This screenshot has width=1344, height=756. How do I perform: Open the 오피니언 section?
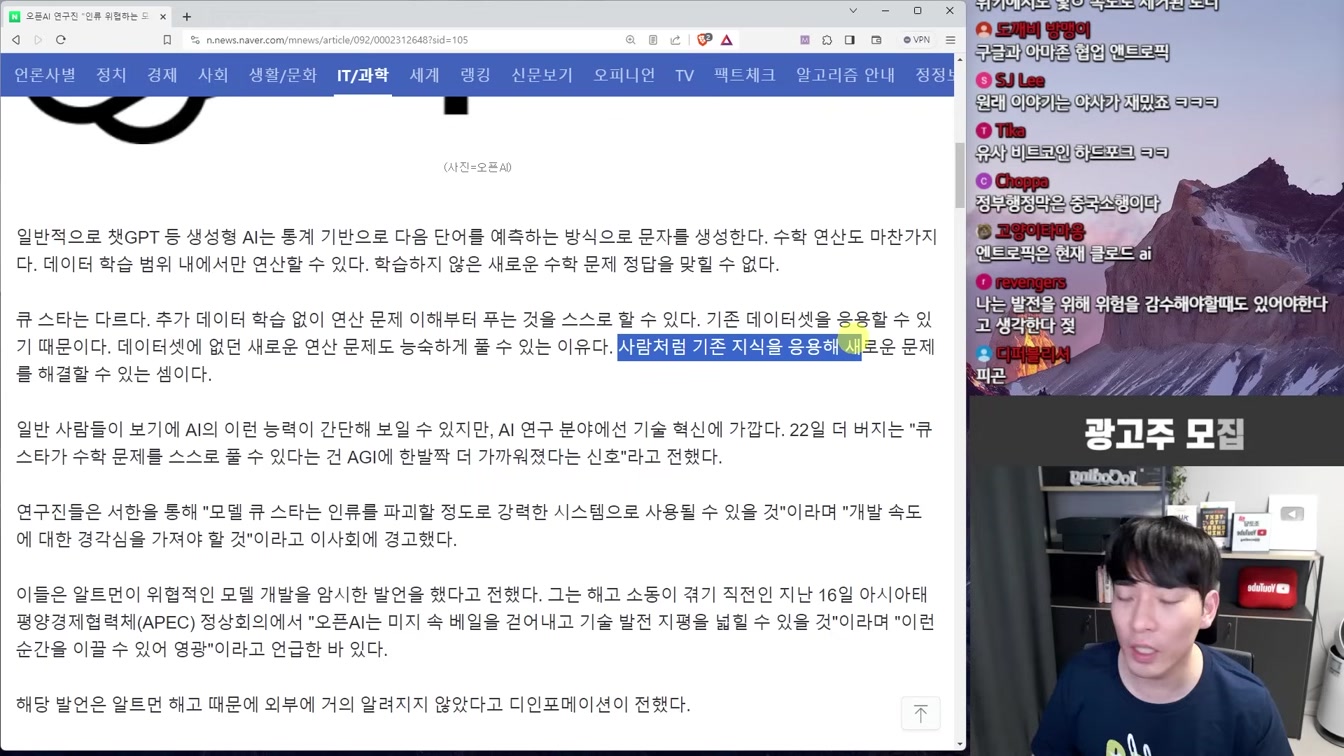click(x=624, y=75)
